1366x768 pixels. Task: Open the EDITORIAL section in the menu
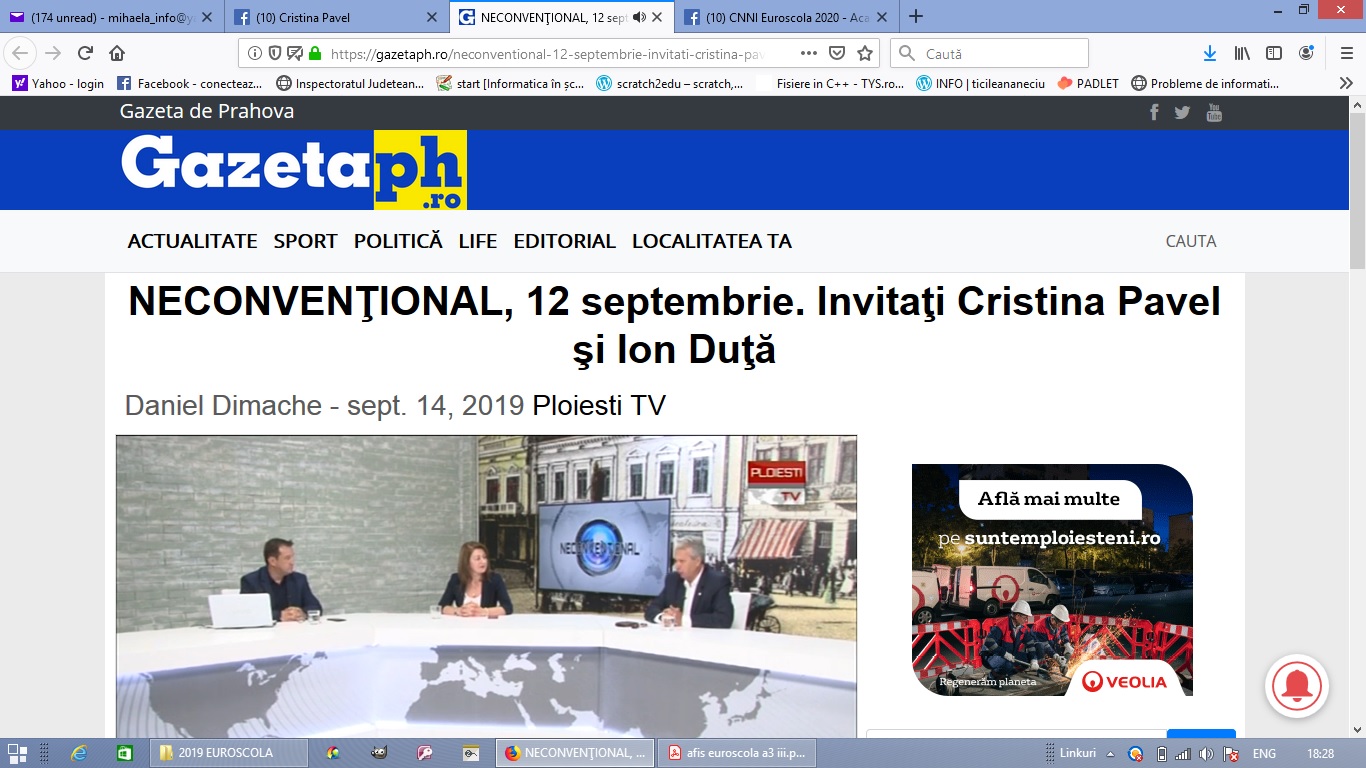click(564, 241)
